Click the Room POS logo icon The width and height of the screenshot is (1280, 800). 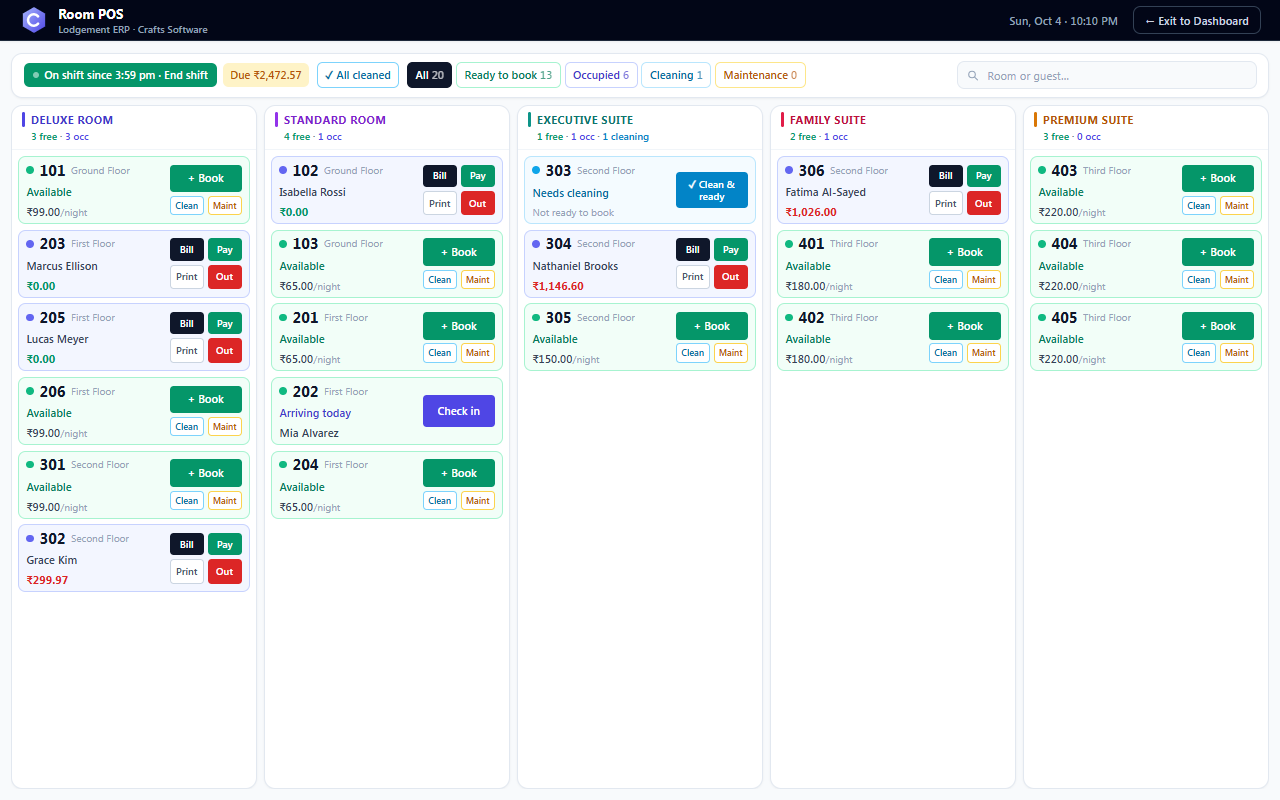click(x=34, y=20)
